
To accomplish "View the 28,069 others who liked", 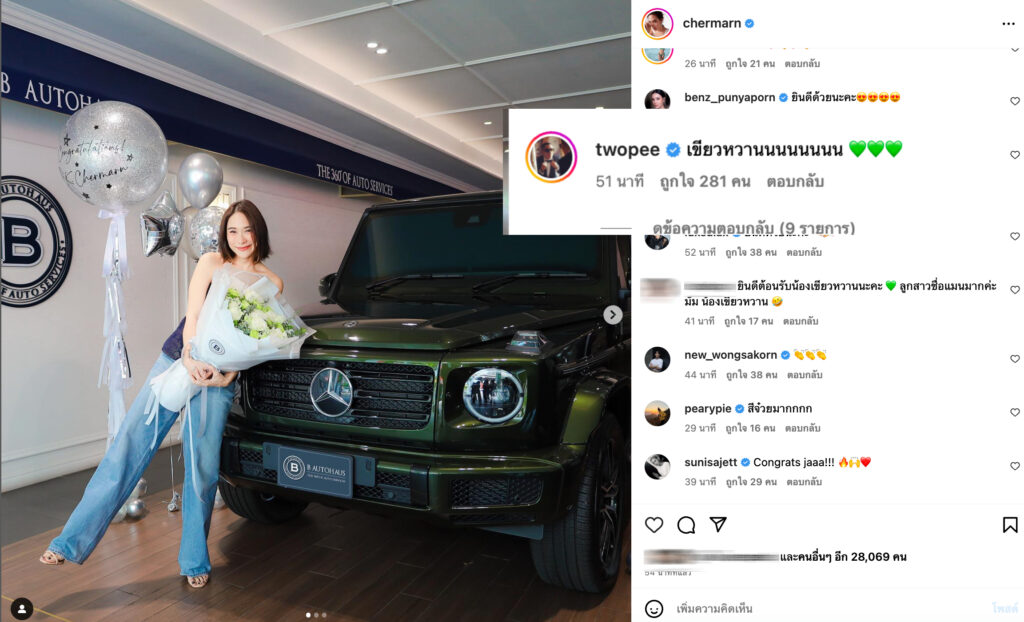I will tap(842, 557).
